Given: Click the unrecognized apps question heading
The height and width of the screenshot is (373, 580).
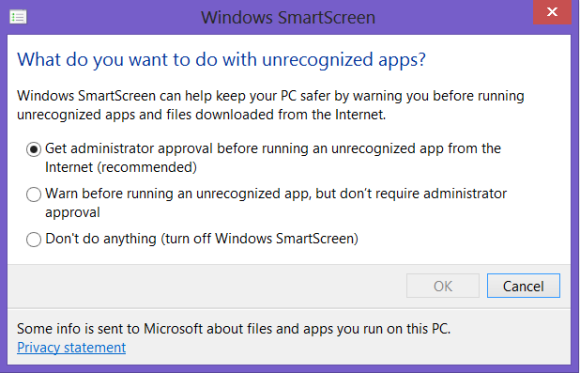Looking at the screenshot, I should pos(222,60).
